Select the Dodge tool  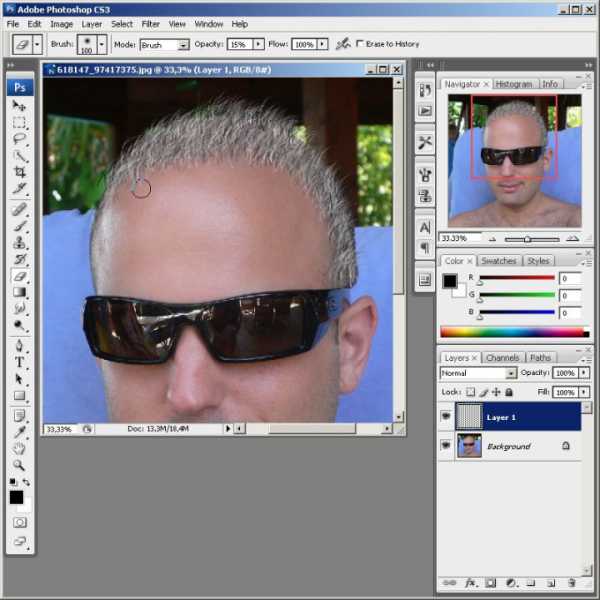pyautogui.click(x=19, y=325)
